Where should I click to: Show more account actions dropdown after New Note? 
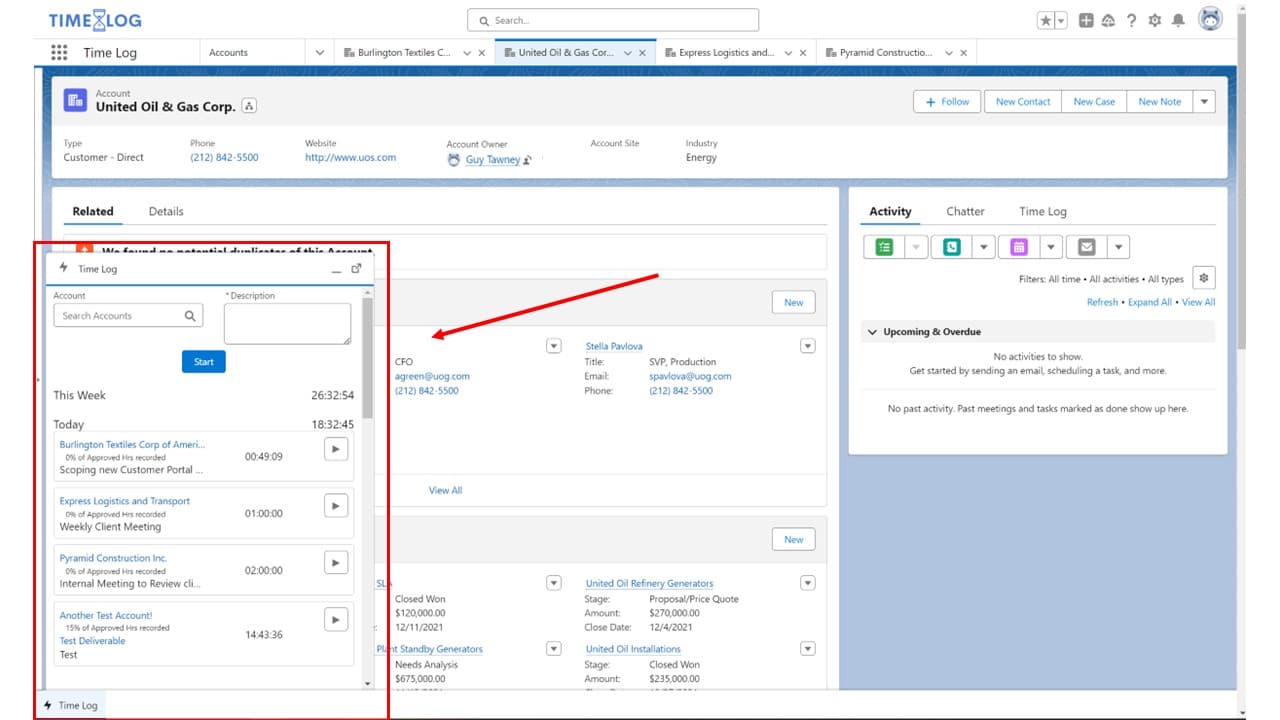coord(1204,102)
